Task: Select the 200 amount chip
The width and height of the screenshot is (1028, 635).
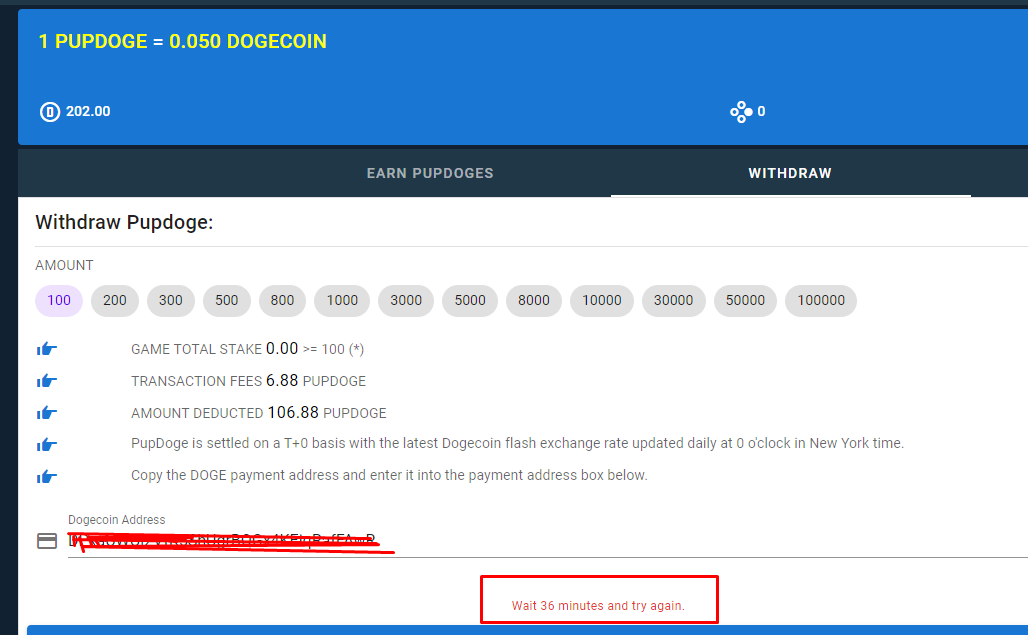Action: [115, 301]
